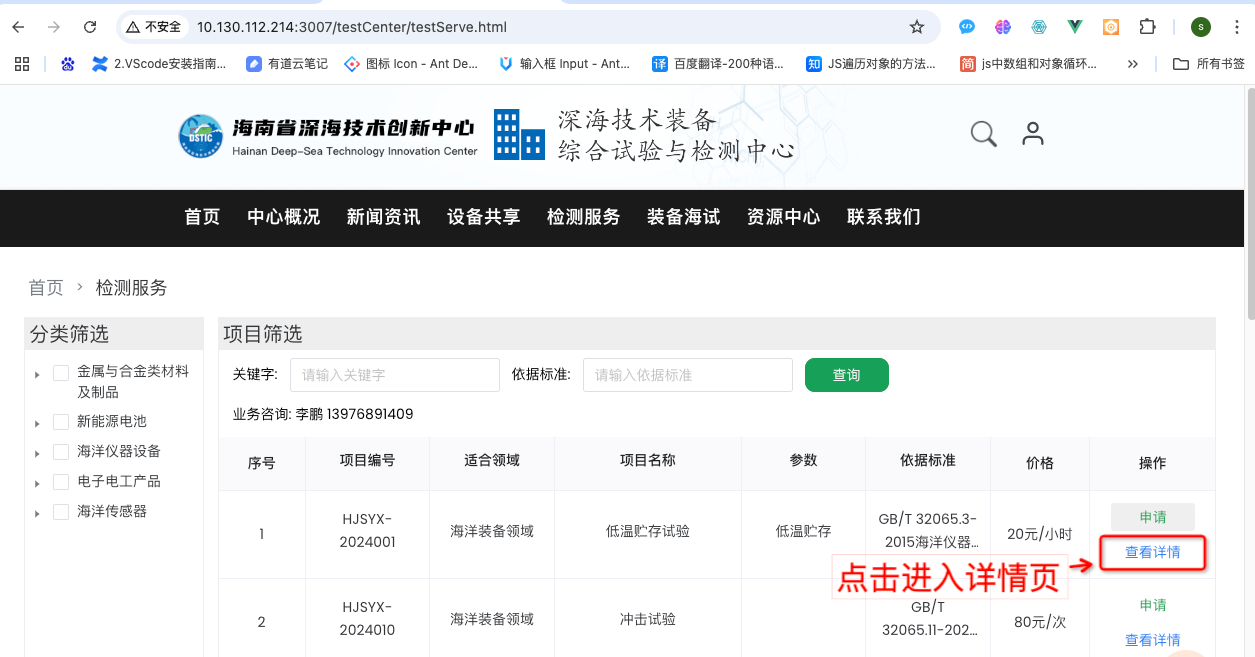This screenshot has height=657, width=1255.
Task: Open the apps grid in bookmarks bar
Action: pos(22,64)
